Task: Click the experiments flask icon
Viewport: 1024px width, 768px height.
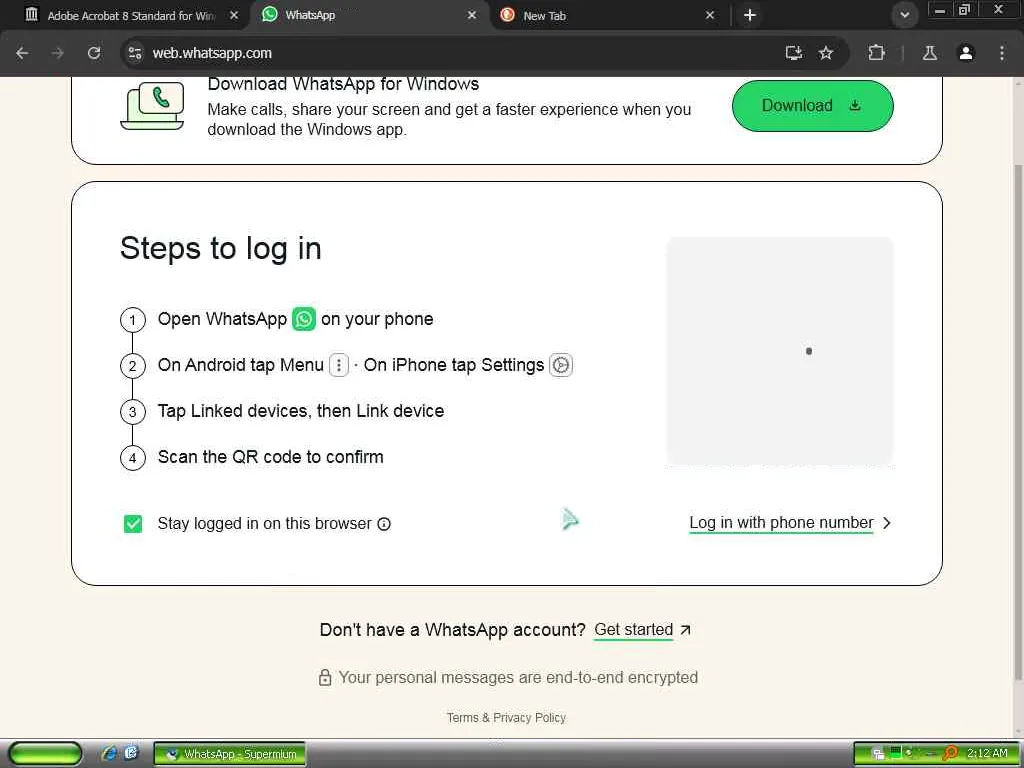Action: point(929,53)
